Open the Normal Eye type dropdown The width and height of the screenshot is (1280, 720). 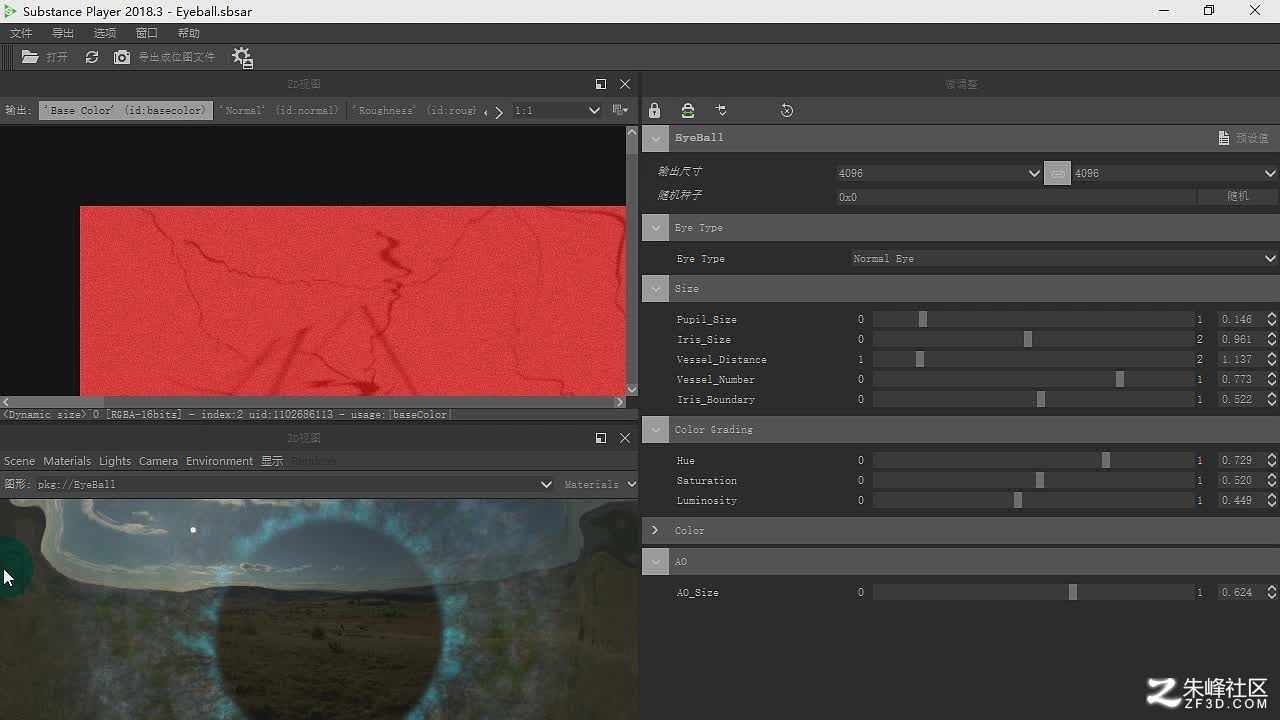coord(1064,259)
